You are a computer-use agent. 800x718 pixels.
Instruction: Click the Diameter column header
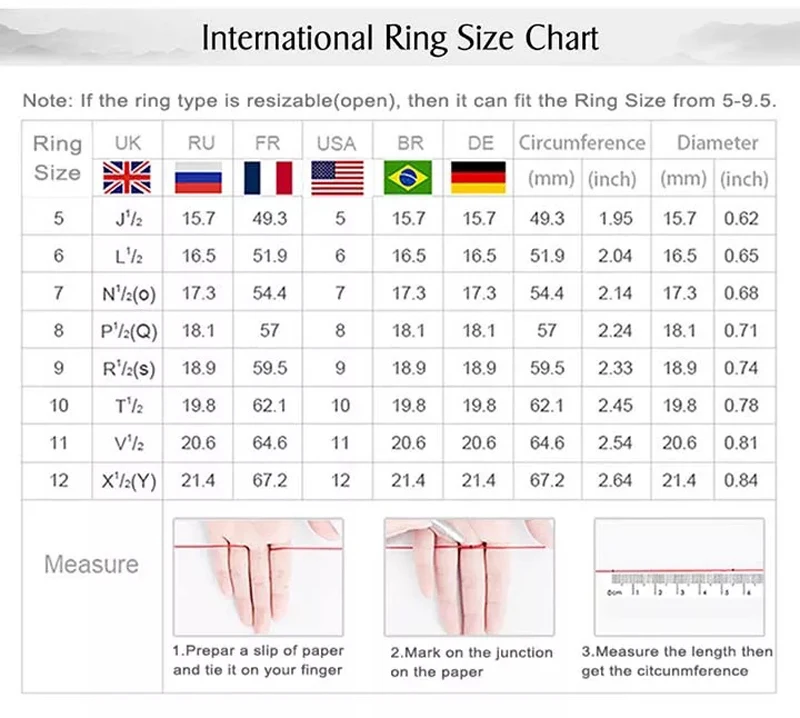(717, 142)
